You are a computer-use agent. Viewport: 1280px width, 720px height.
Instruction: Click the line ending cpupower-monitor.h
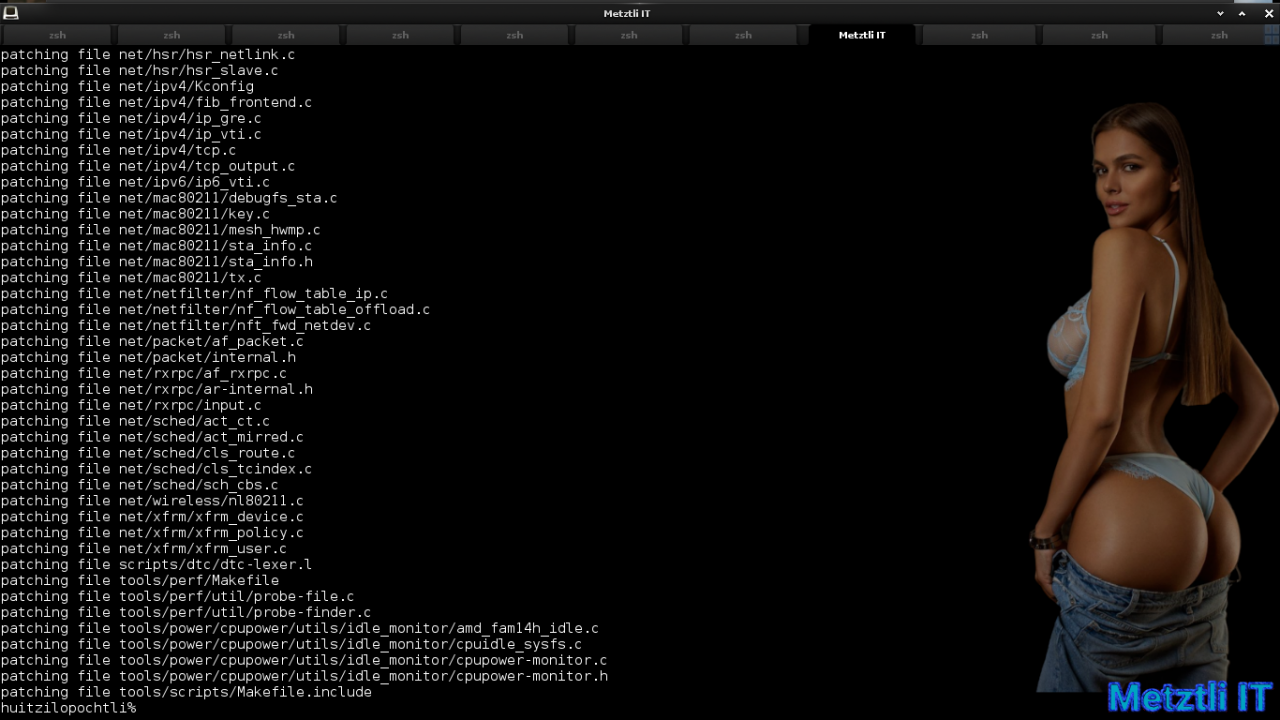(304, 678)
